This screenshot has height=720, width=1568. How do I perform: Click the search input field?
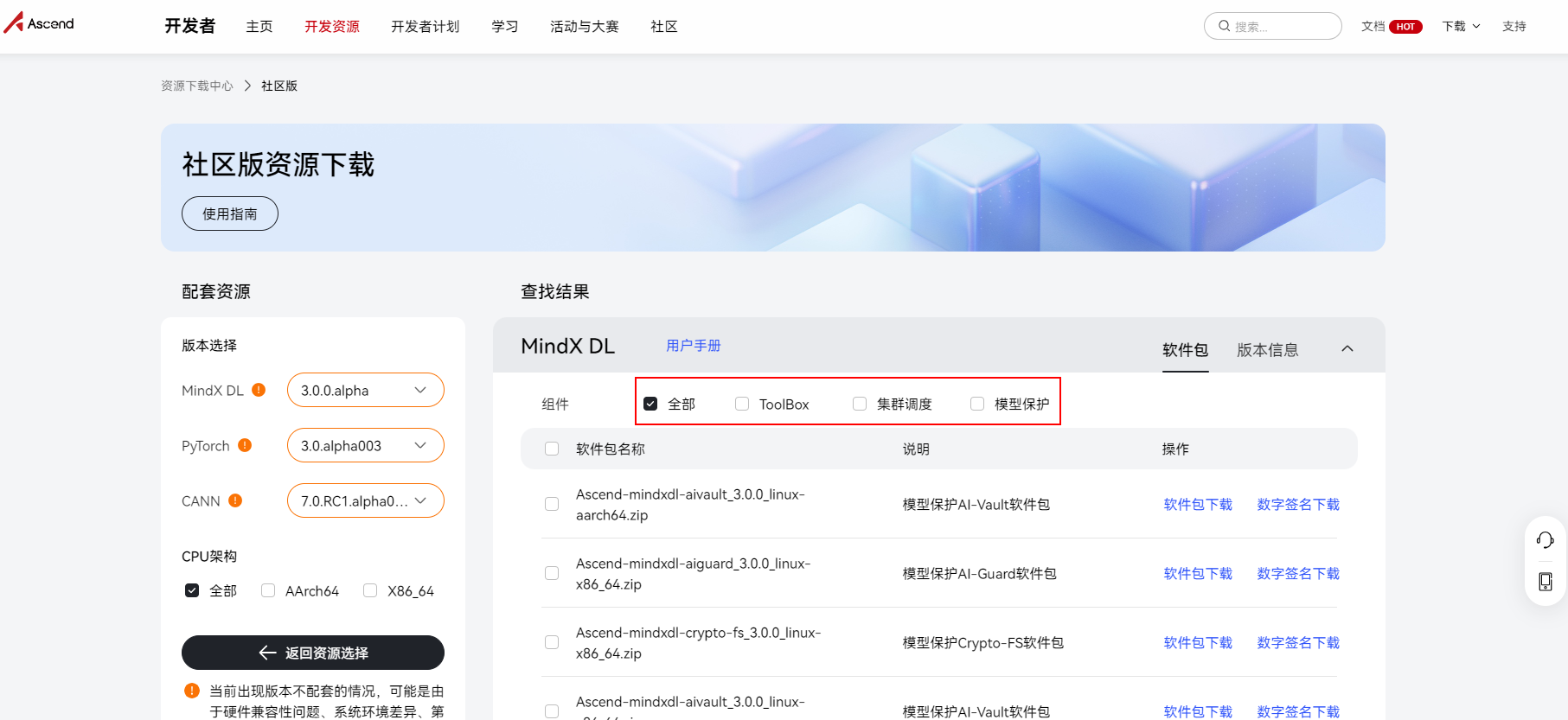1273,26
